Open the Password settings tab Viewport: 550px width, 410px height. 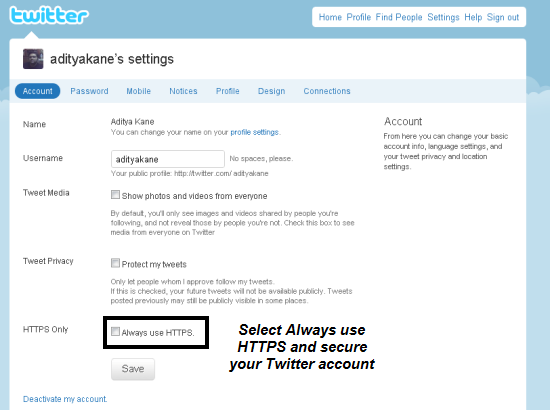(89, 91)
